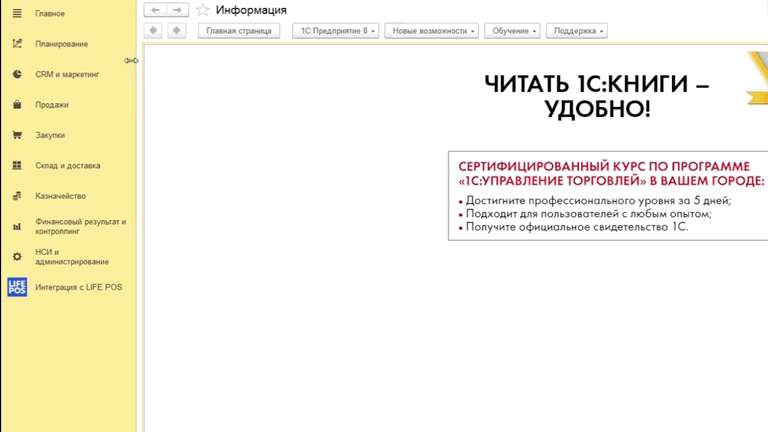Image resolution: width=768 pixels, height=432 pixels.
Task: Open the Главное hamburger menu icon
Action: [x=17, y=14]
